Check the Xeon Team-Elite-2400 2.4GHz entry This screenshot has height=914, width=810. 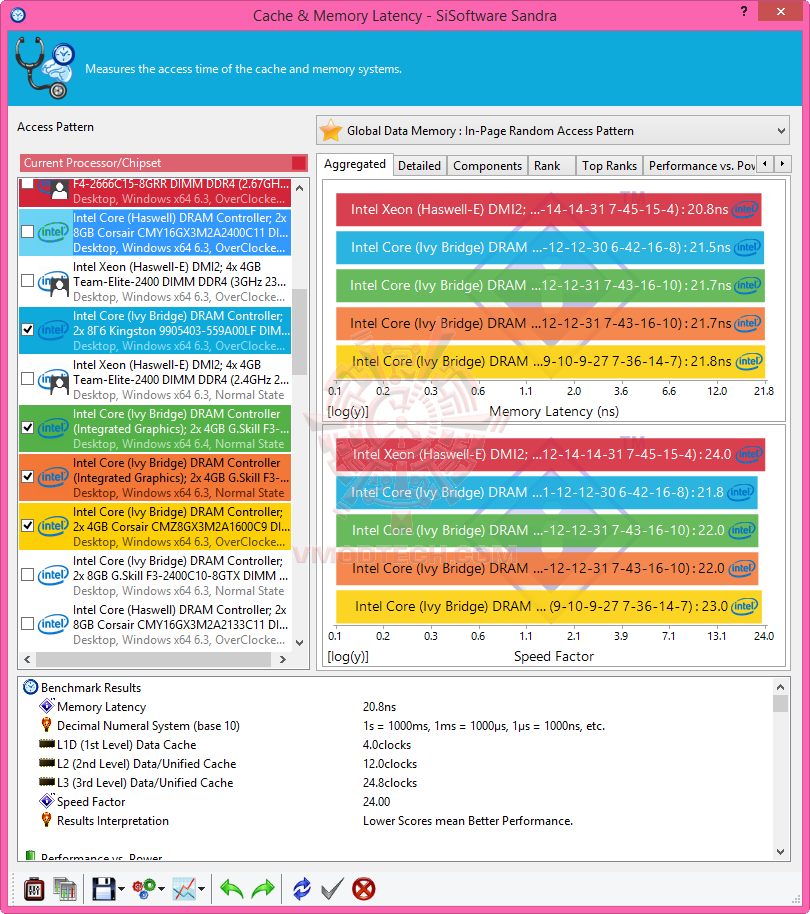(x=27, y=378)
